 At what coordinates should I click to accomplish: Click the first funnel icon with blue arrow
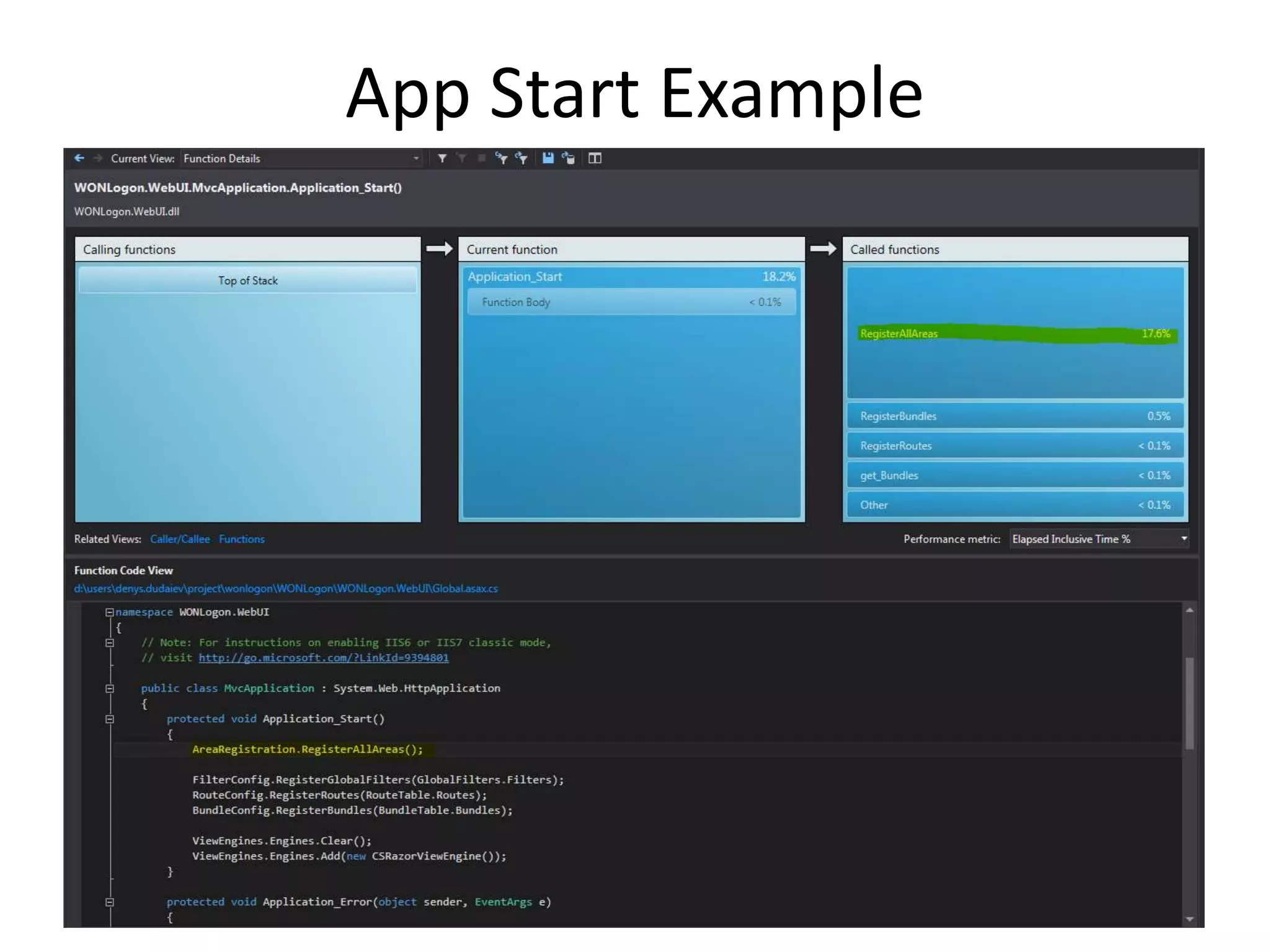[501, 158]
